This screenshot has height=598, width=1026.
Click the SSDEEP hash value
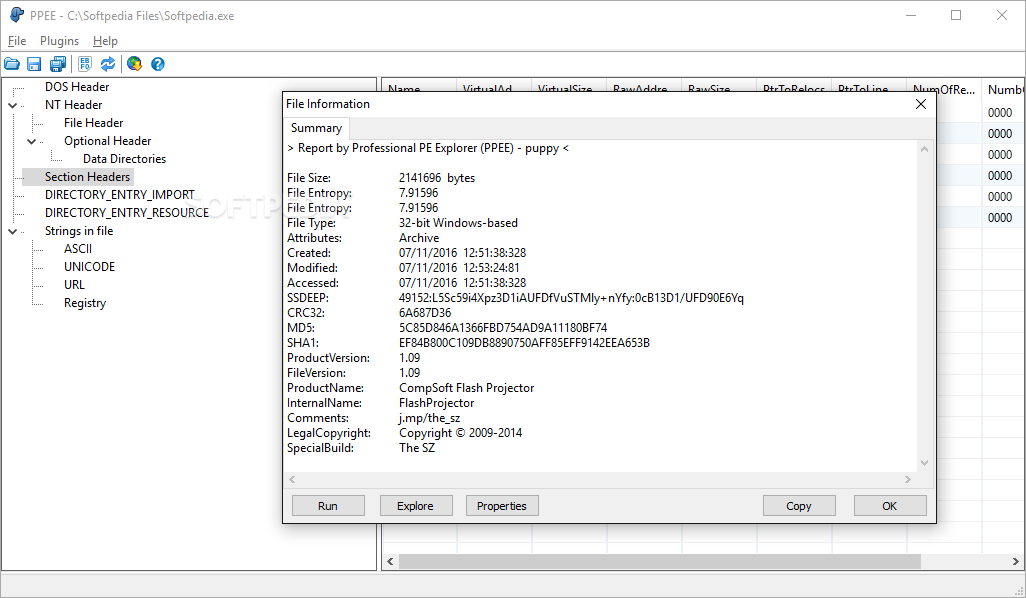(571, 298)
